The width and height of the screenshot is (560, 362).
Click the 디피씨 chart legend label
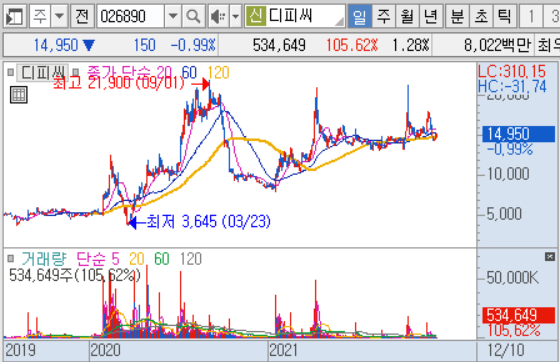coord(42,73)
